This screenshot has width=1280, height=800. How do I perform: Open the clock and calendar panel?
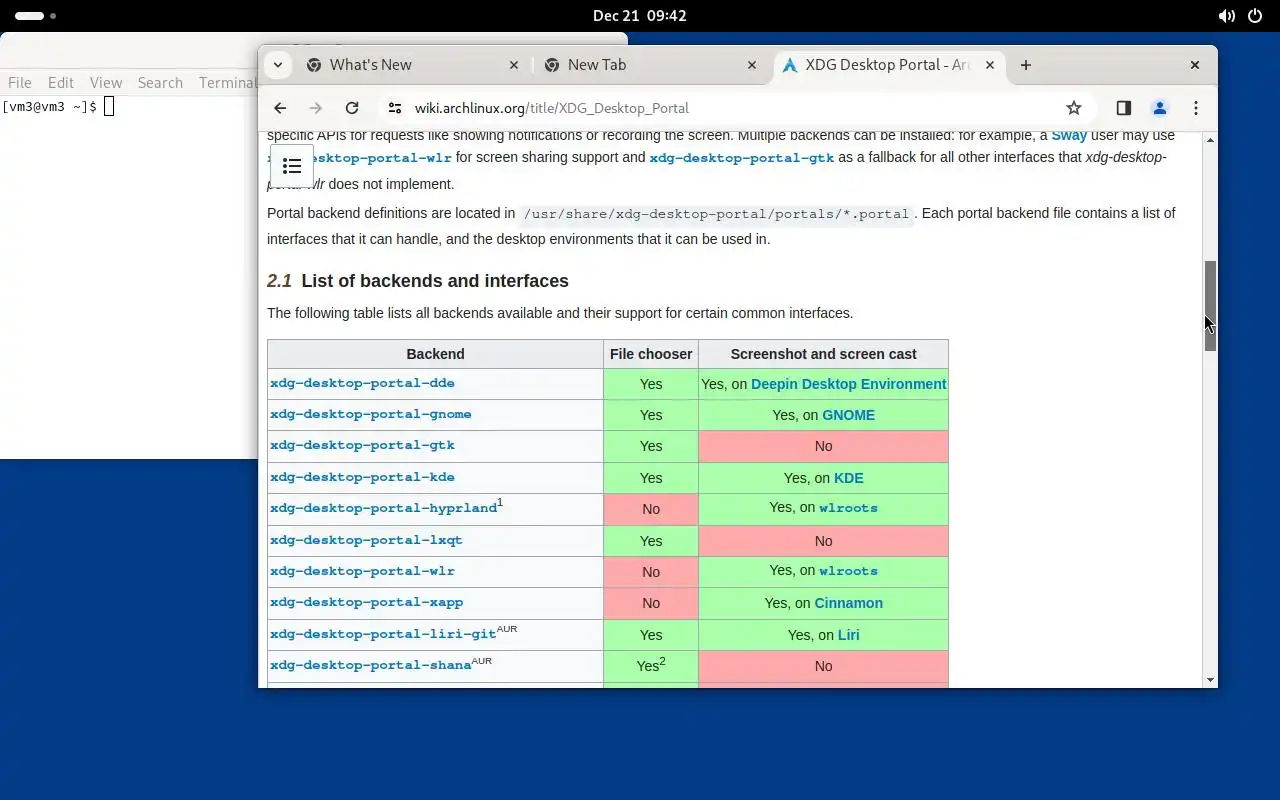[x=640, y=16]
